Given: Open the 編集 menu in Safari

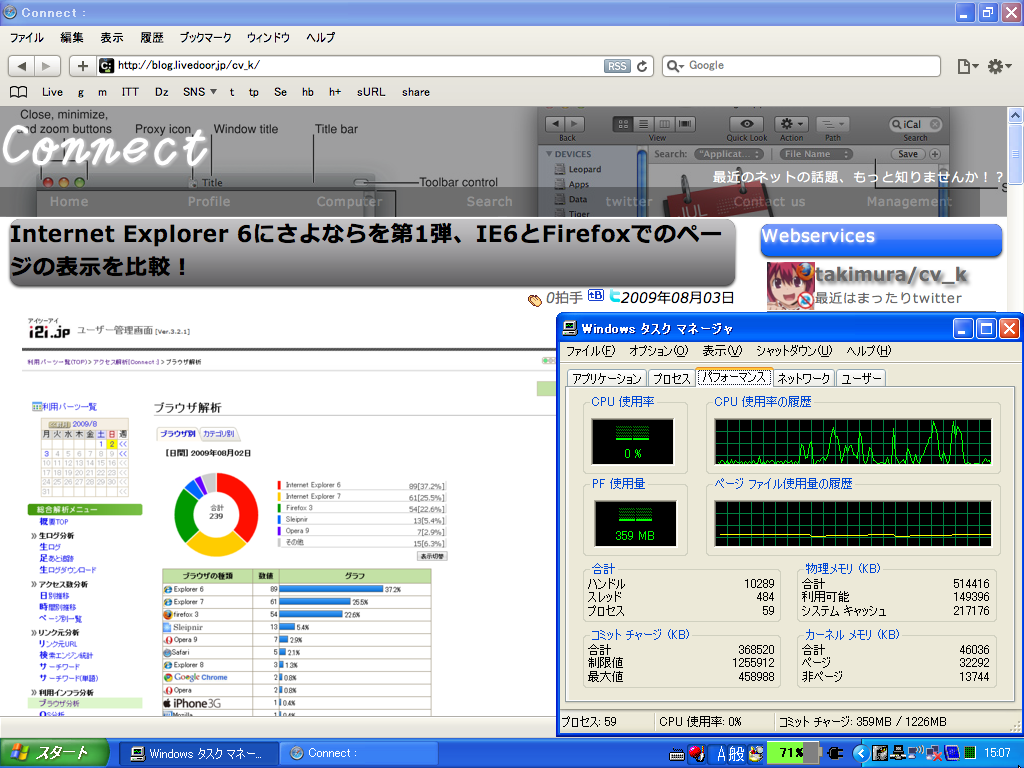Looking at the screenshot, I should pyautogui.click(x=72, y=37).
